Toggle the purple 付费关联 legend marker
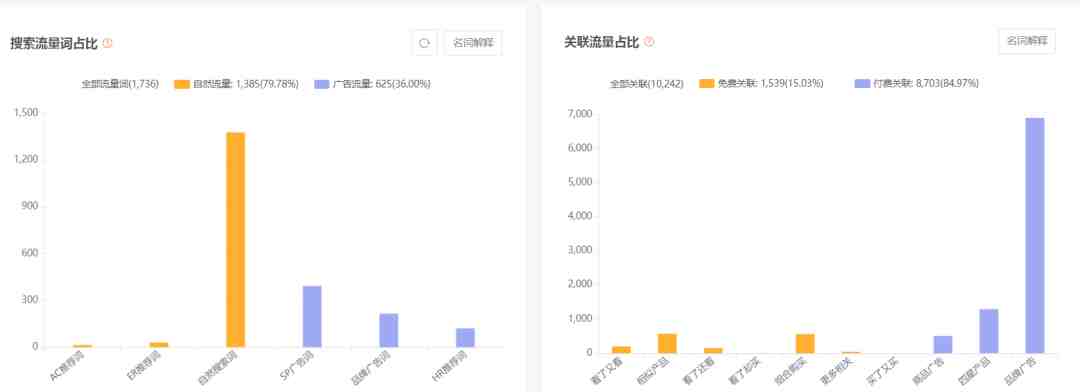Image resolution: width=1080 pixels, height=392 pixels. coord(862,83)
